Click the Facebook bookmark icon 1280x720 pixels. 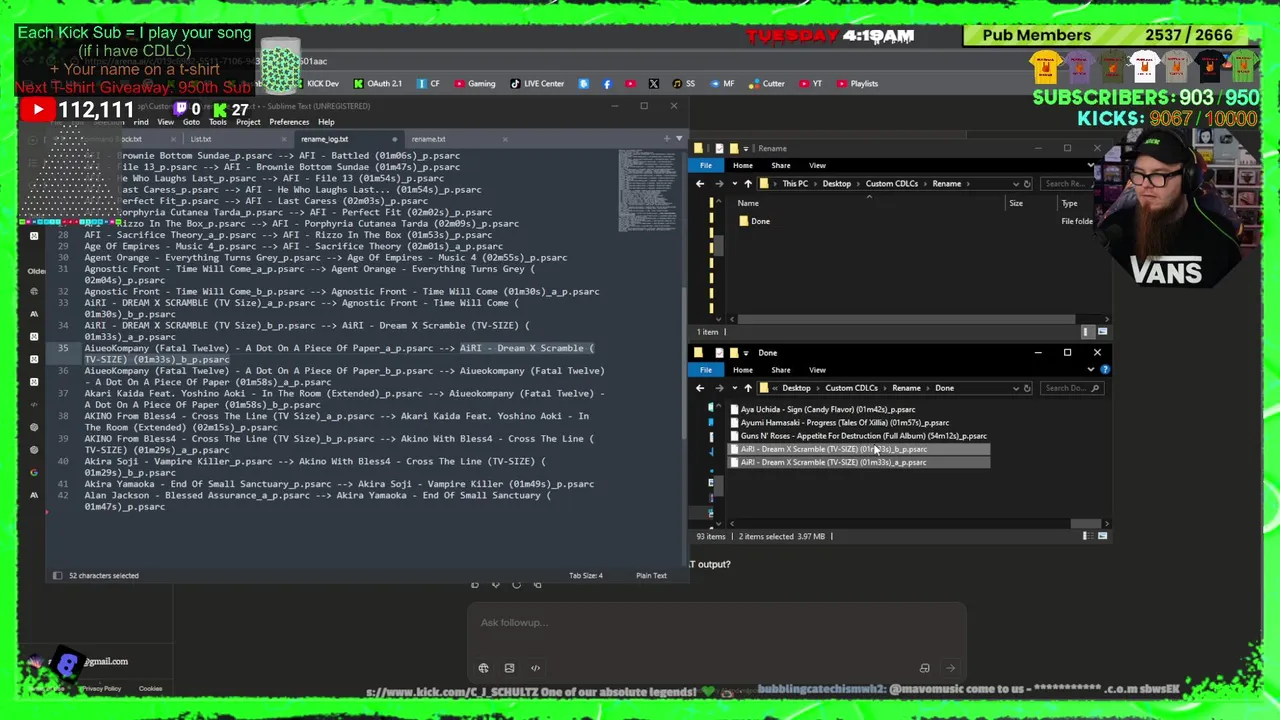coord(607,84)
